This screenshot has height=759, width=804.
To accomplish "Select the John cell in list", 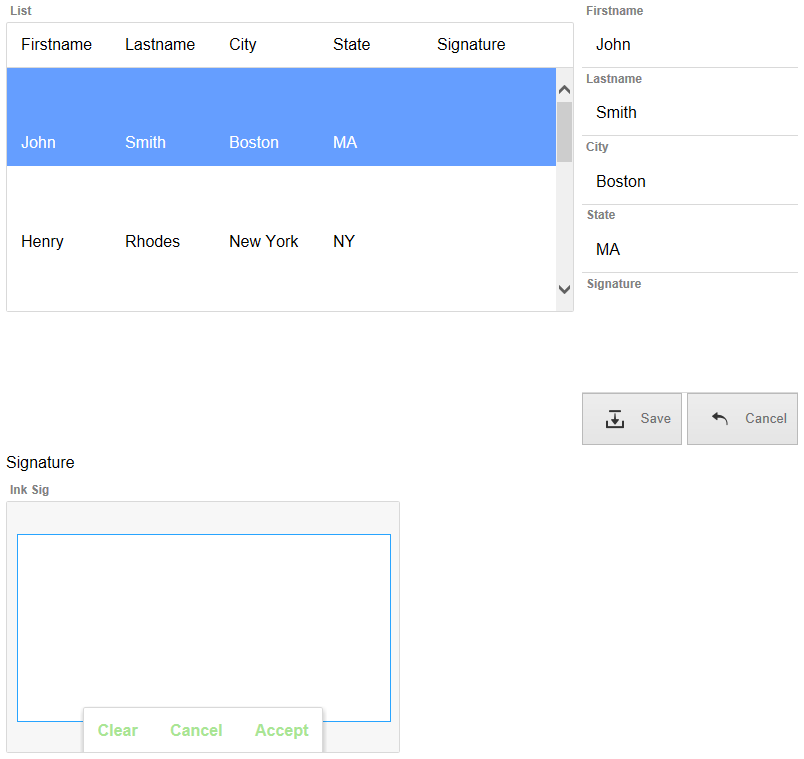I will point(38,142).
